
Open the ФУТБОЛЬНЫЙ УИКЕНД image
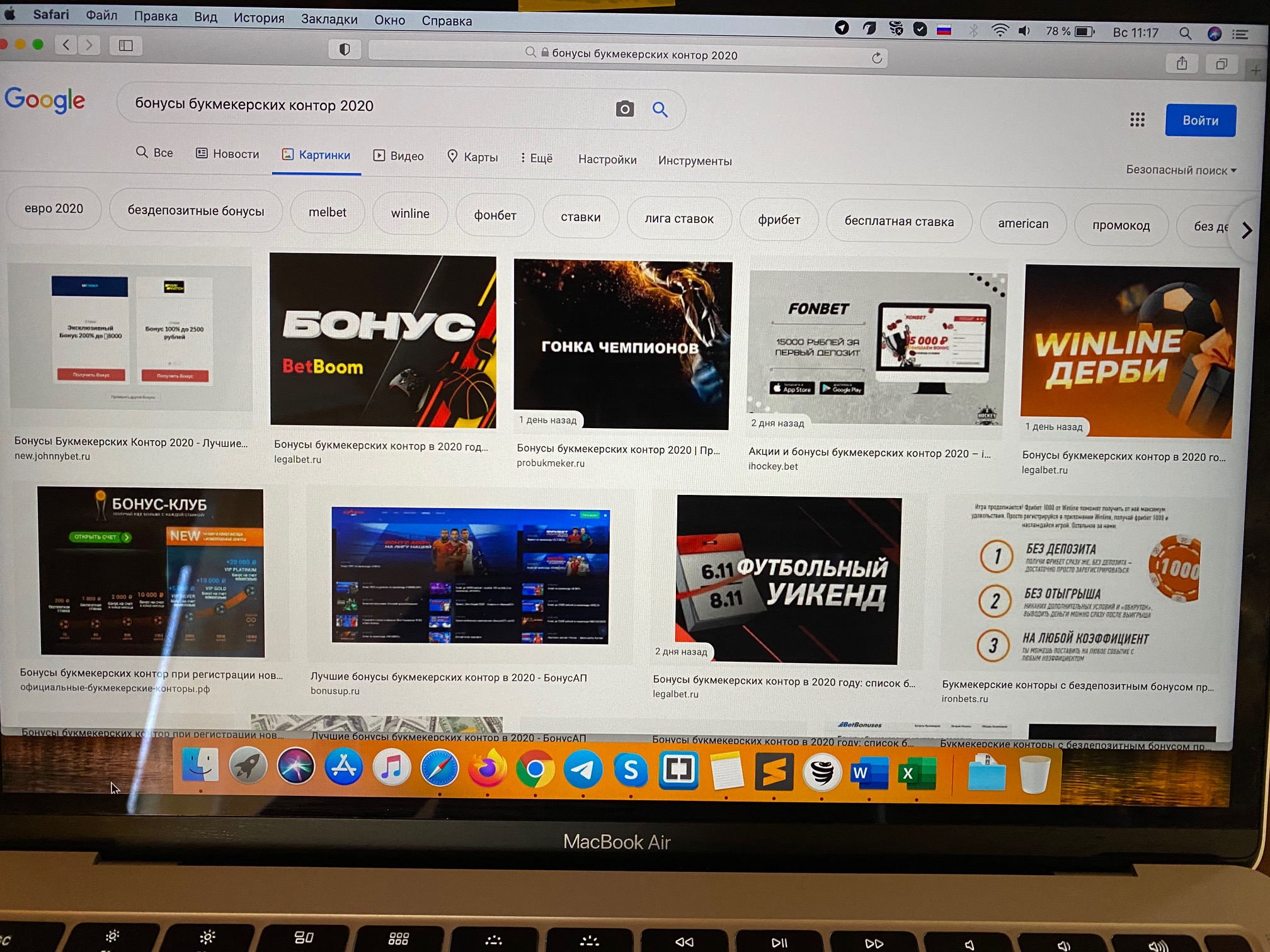pyautogui.click(x=788, y=579)
